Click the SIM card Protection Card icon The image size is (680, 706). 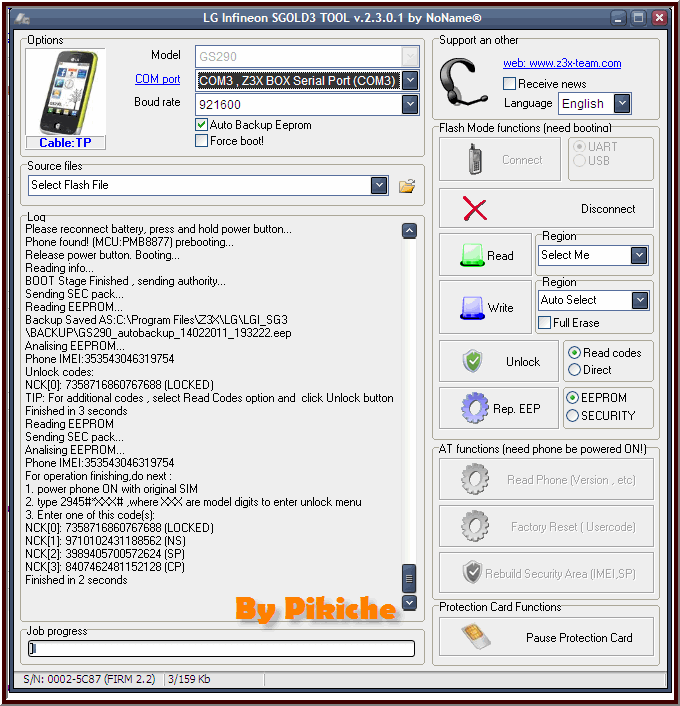click(x=476, y=636)
